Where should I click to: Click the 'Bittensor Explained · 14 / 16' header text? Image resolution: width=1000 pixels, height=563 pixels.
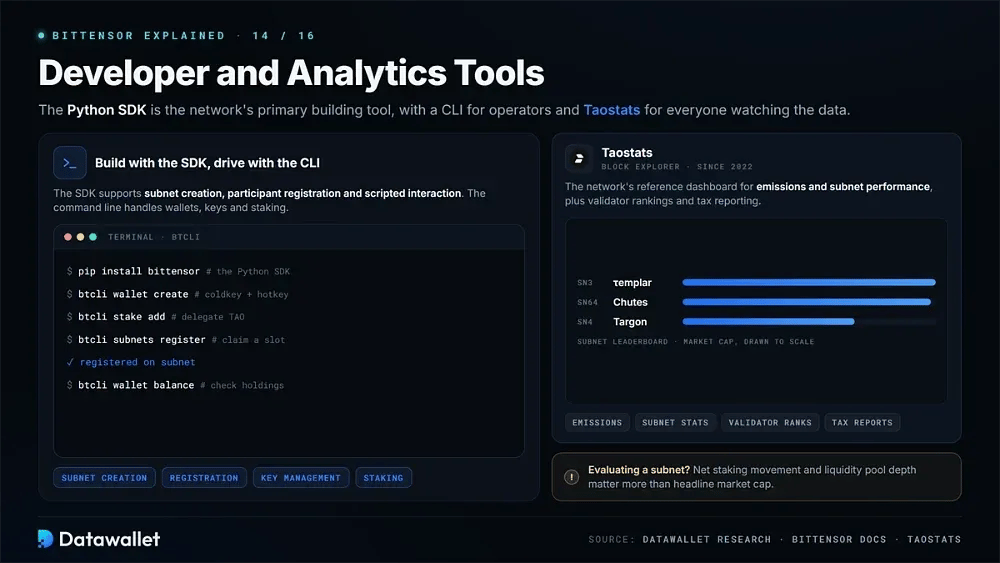coord(183,36)
